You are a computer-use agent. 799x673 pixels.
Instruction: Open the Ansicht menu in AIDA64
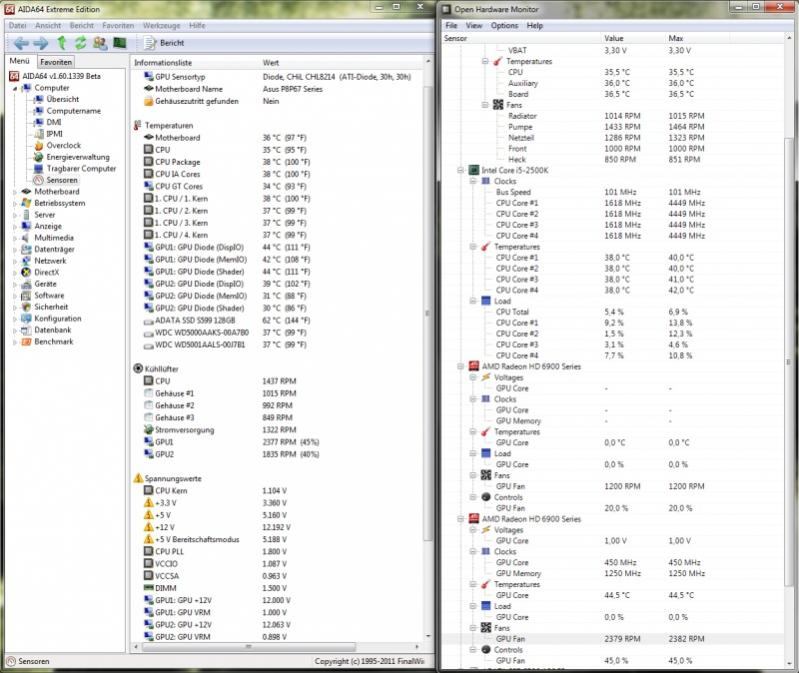coord(48,25)
